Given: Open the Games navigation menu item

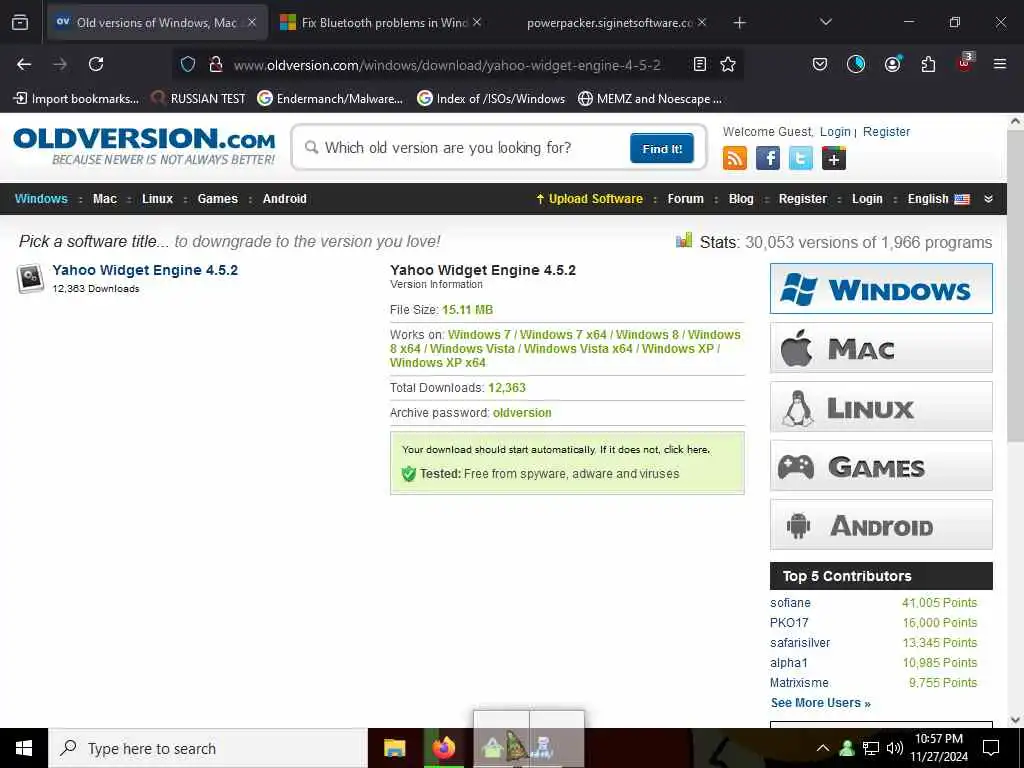Looking at the screenshot, I should point(217,199).
